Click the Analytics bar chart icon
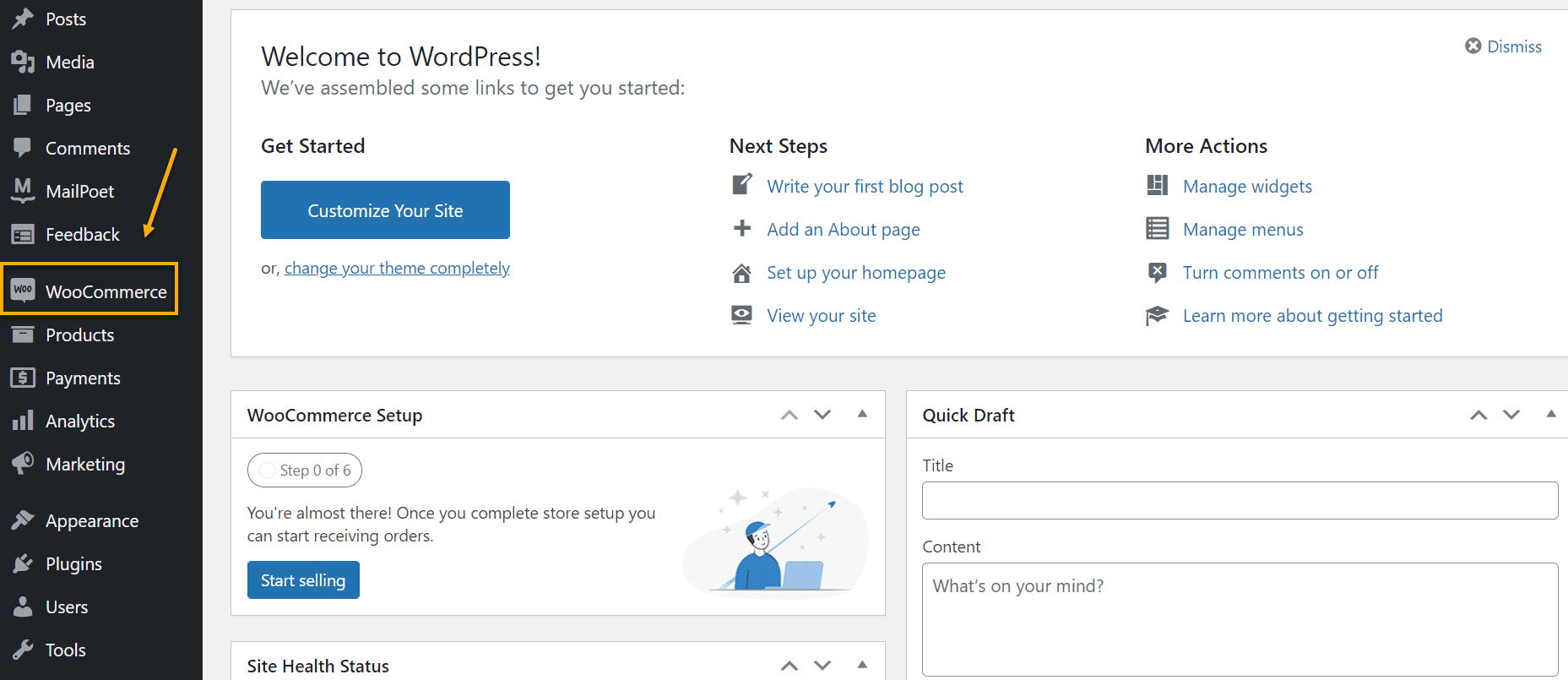Screen dimensions: 1568x680 23,420
